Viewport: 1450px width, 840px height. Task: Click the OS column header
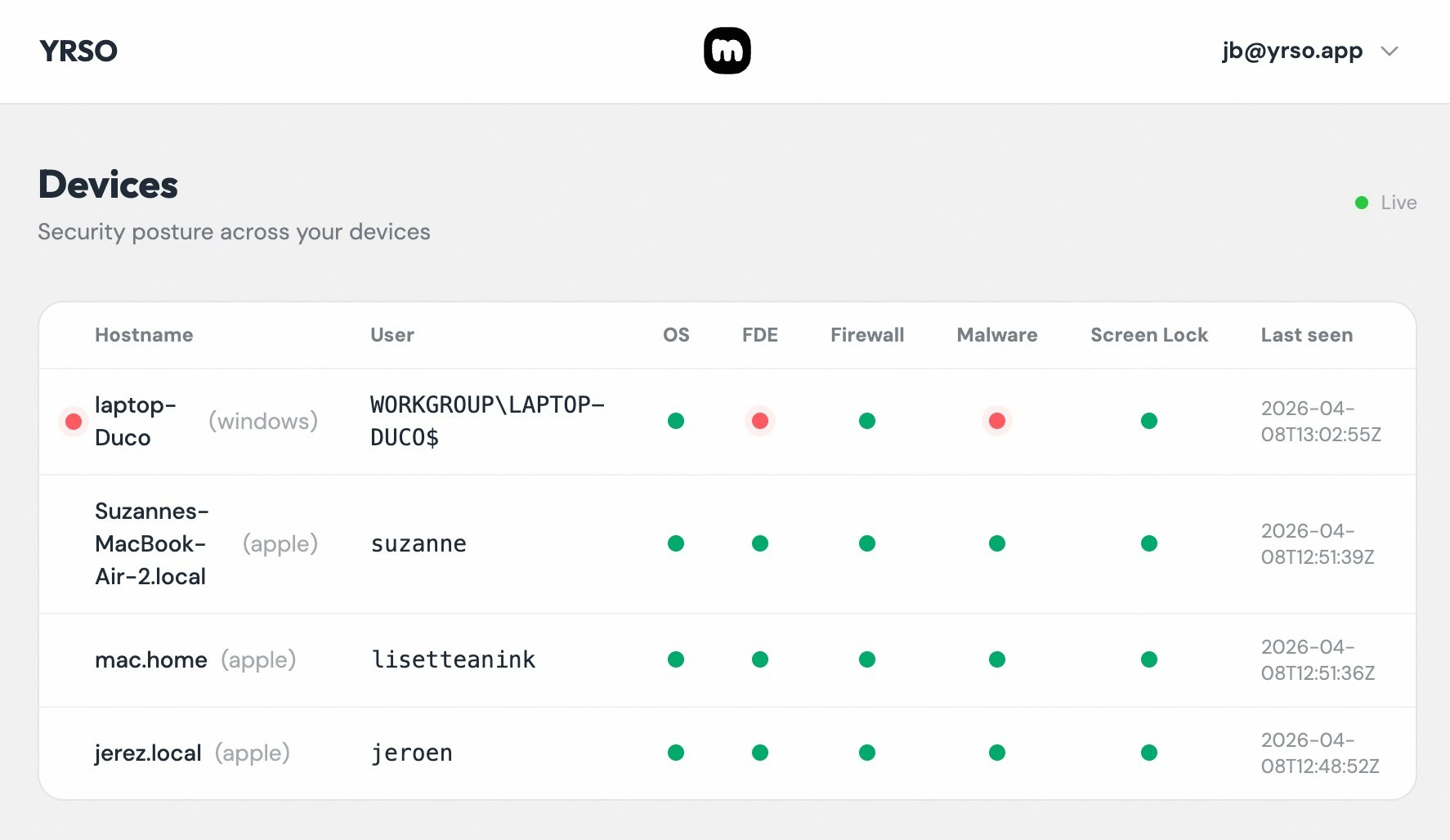click(676, 335)
